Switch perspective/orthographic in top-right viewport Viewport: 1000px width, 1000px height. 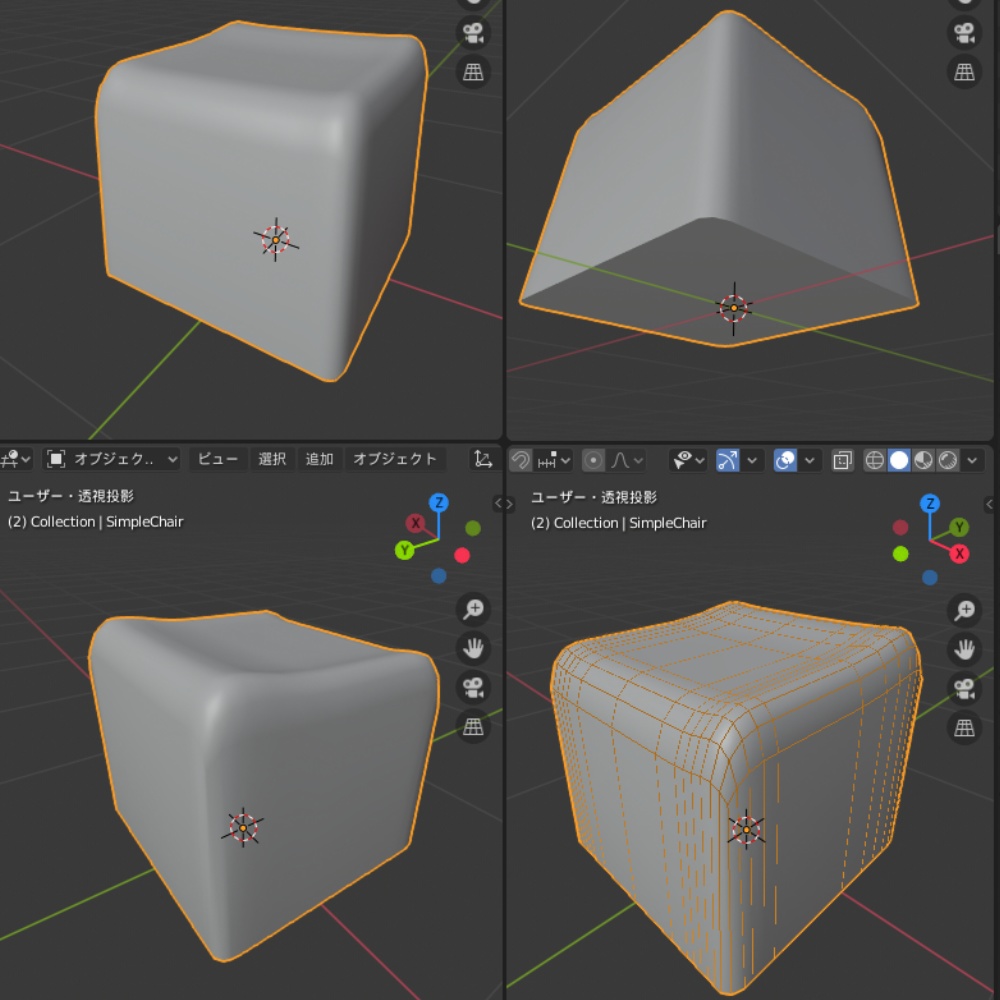click(x=964, y=72)
